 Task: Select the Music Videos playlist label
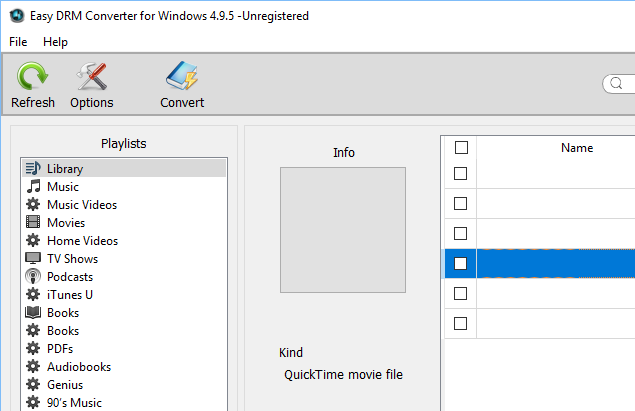click(82, 204)
